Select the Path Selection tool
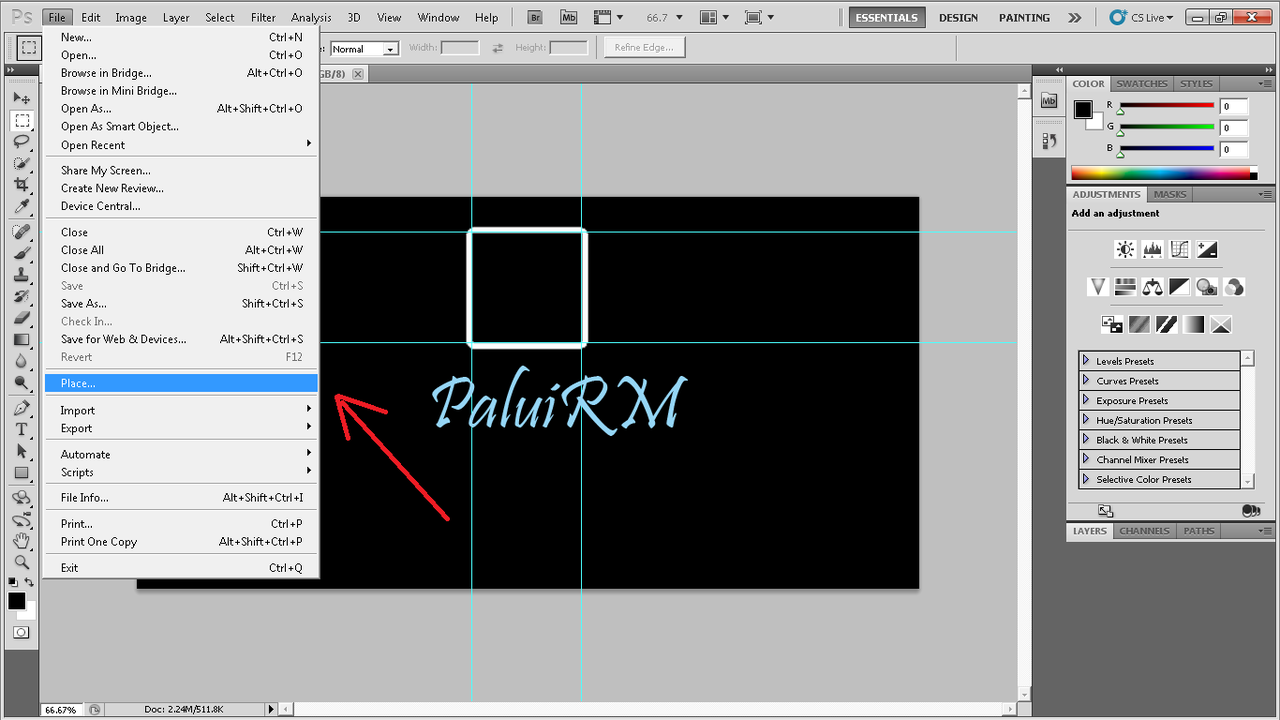The width and height of the screenshot is (1280, 720). point(21,451)
